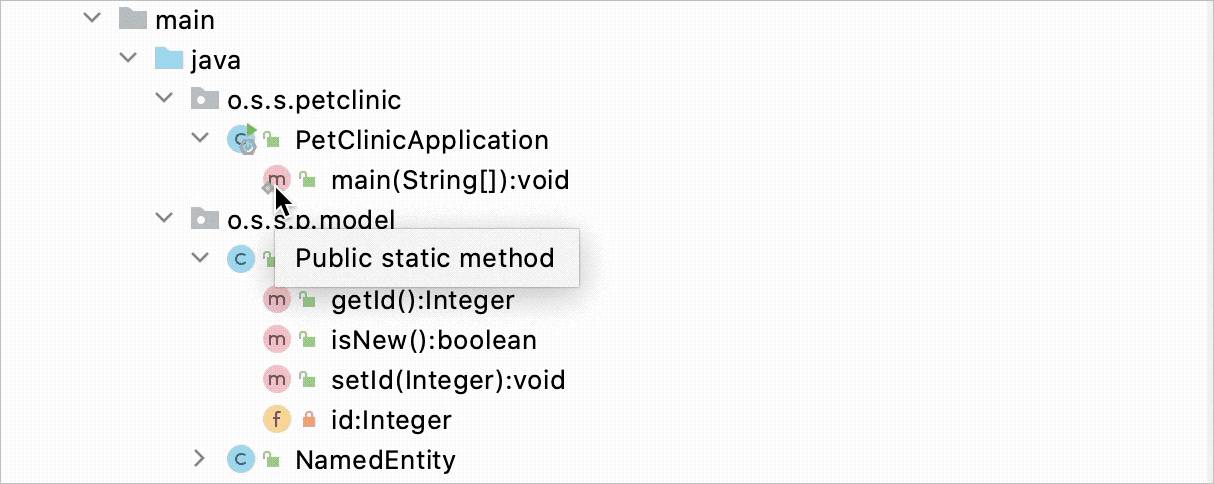Click the method icon beside main(String[]):void
The width and height of the screenshot is (1214, 484).
click(276, 180)
